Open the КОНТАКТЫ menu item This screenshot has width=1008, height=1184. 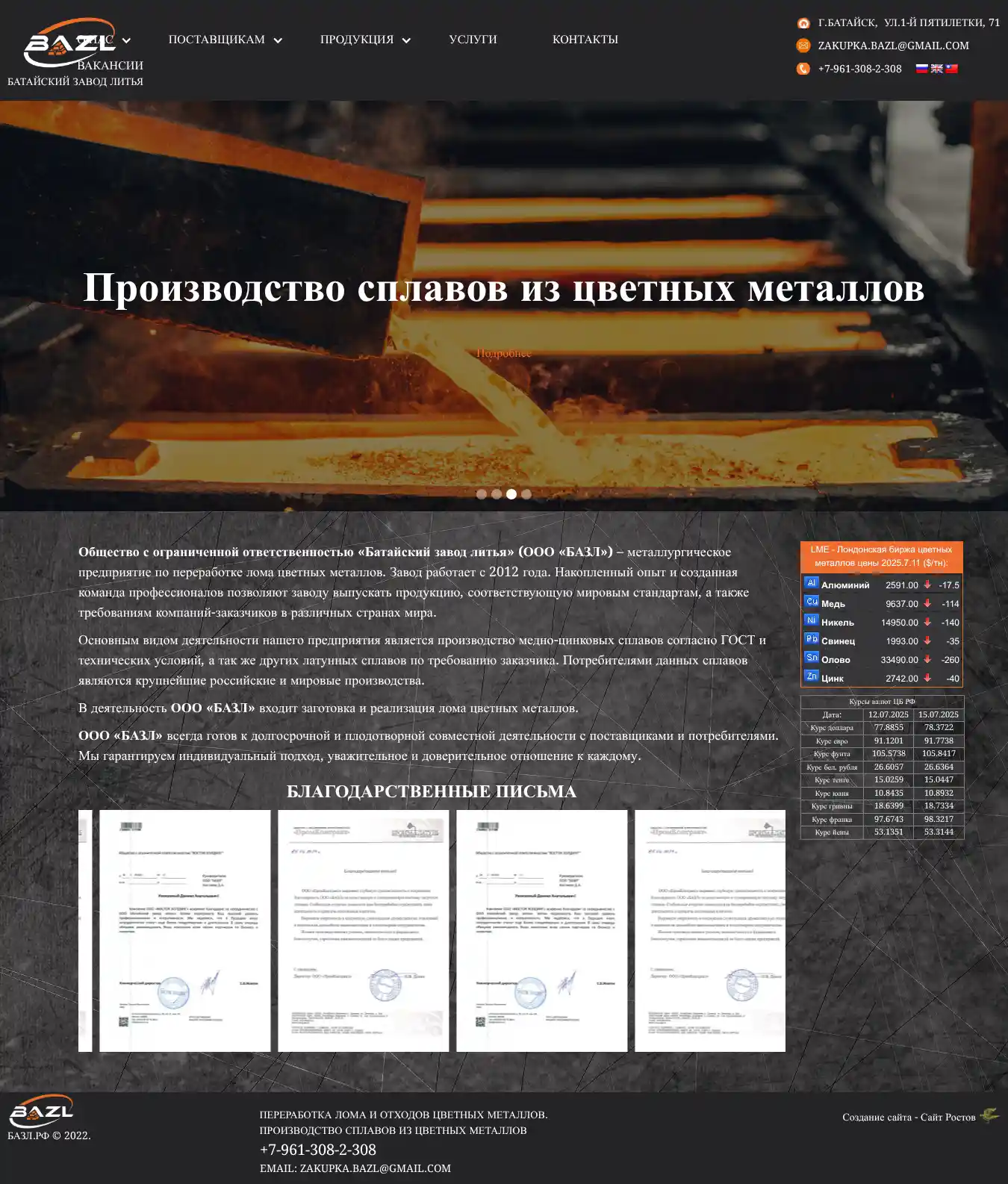(x=585, y=40)
